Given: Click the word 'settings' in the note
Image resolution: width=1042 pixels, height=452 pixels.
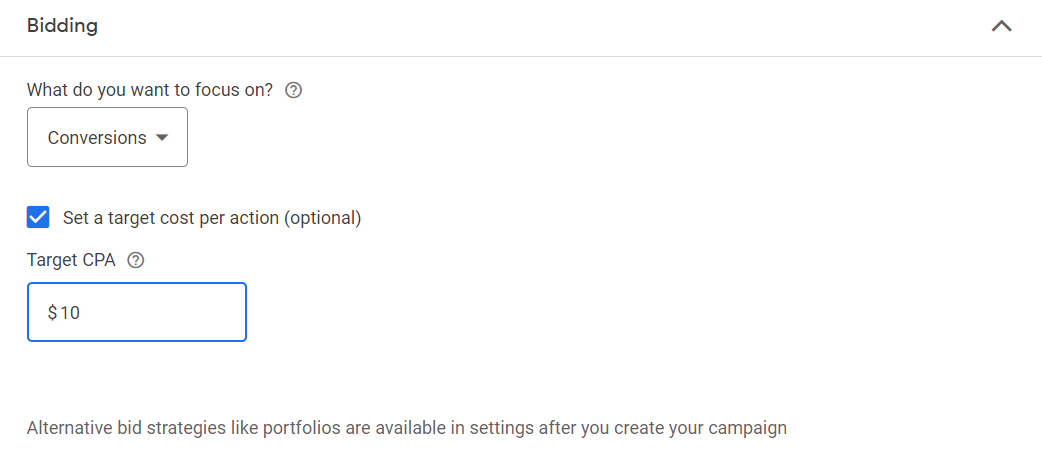Looking at the screenshot, I should point(496,428).
